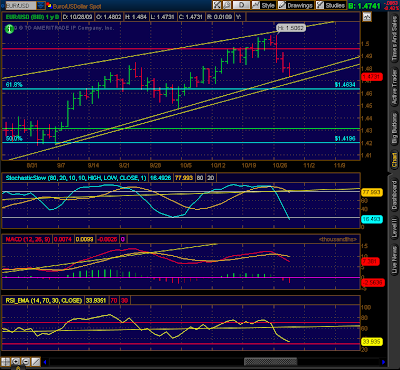Screen dimensions: 400x370
Task: Click the grid layout icon at bottom left
Action: coord(5,362)
